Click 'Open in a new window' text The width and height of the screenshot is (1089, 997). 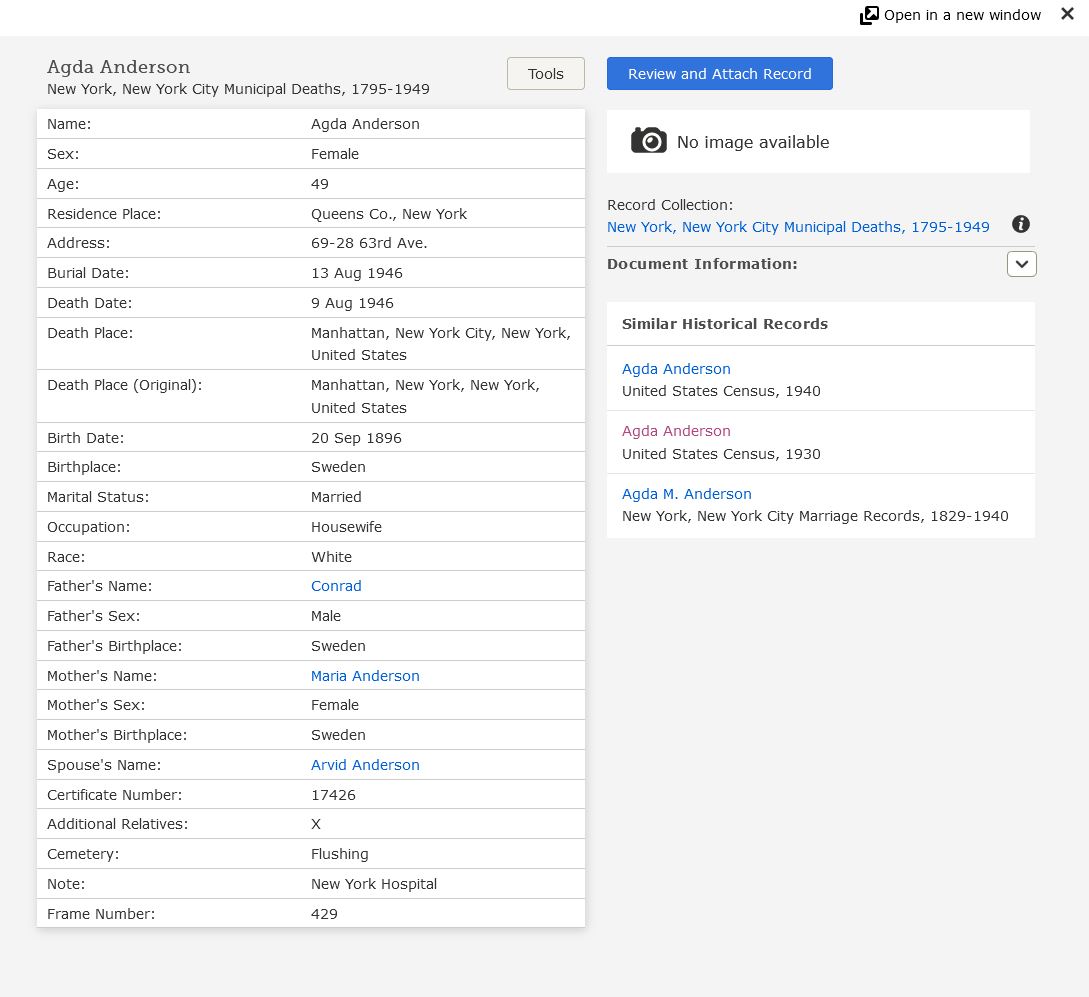click(x=962, y=15)
